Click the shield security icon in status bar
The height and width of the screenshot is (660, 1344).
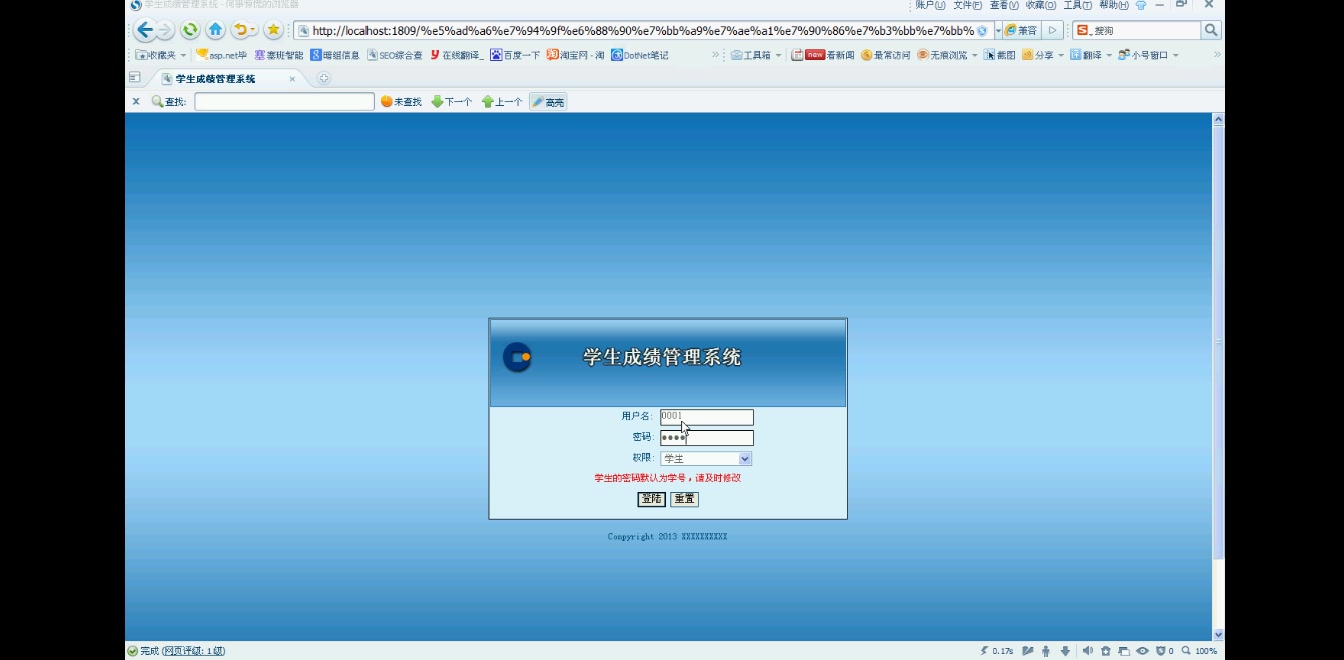coord(1160,650)
